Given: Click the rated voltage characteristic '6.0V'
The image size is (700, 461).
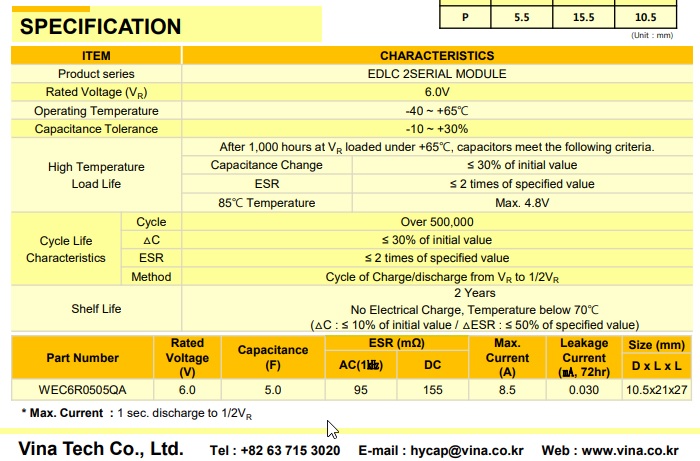Looking at the screenshot, I should click(x=437, y=92).
